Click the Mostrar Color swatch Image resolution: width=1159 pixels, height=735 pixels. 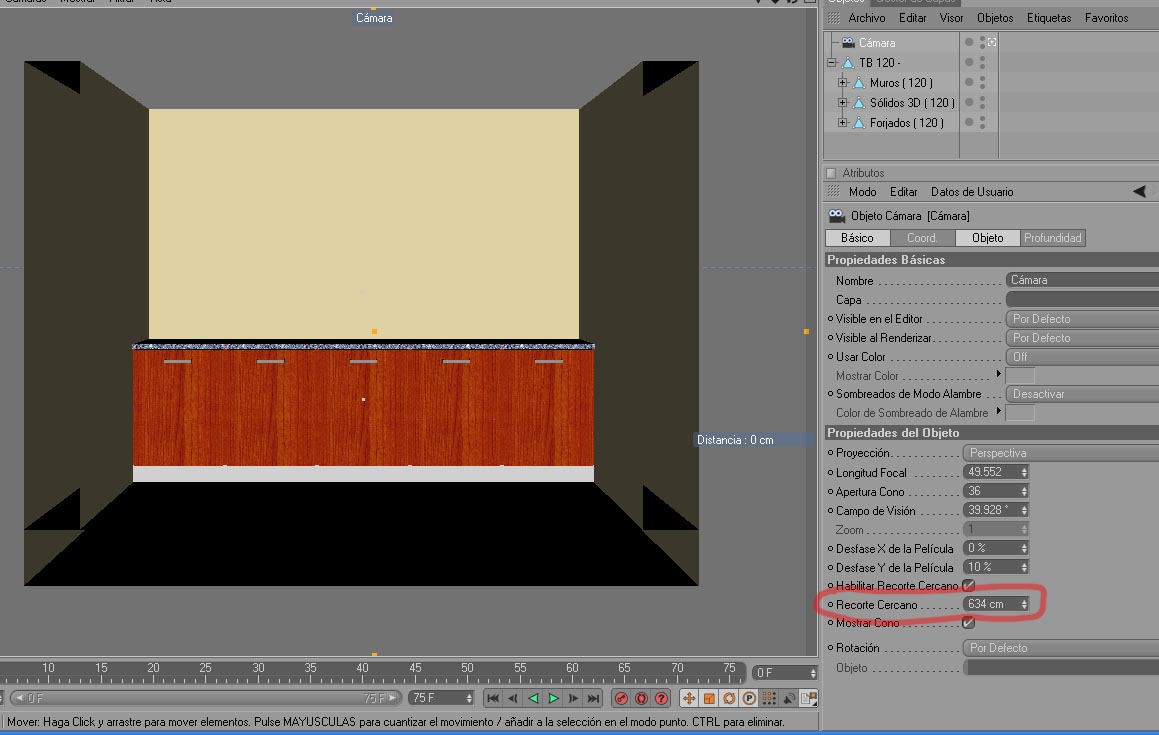tap(1020, 376)
